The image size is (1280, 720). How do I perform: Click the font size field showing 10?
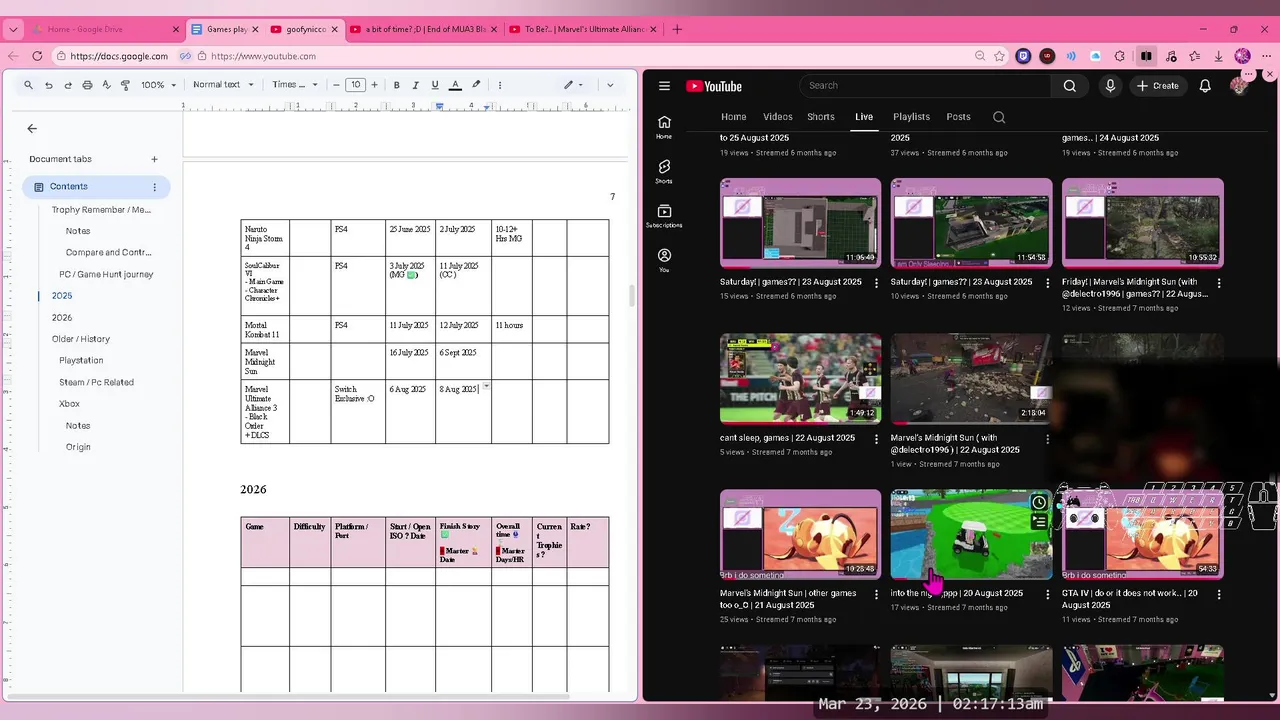(355, 85)
